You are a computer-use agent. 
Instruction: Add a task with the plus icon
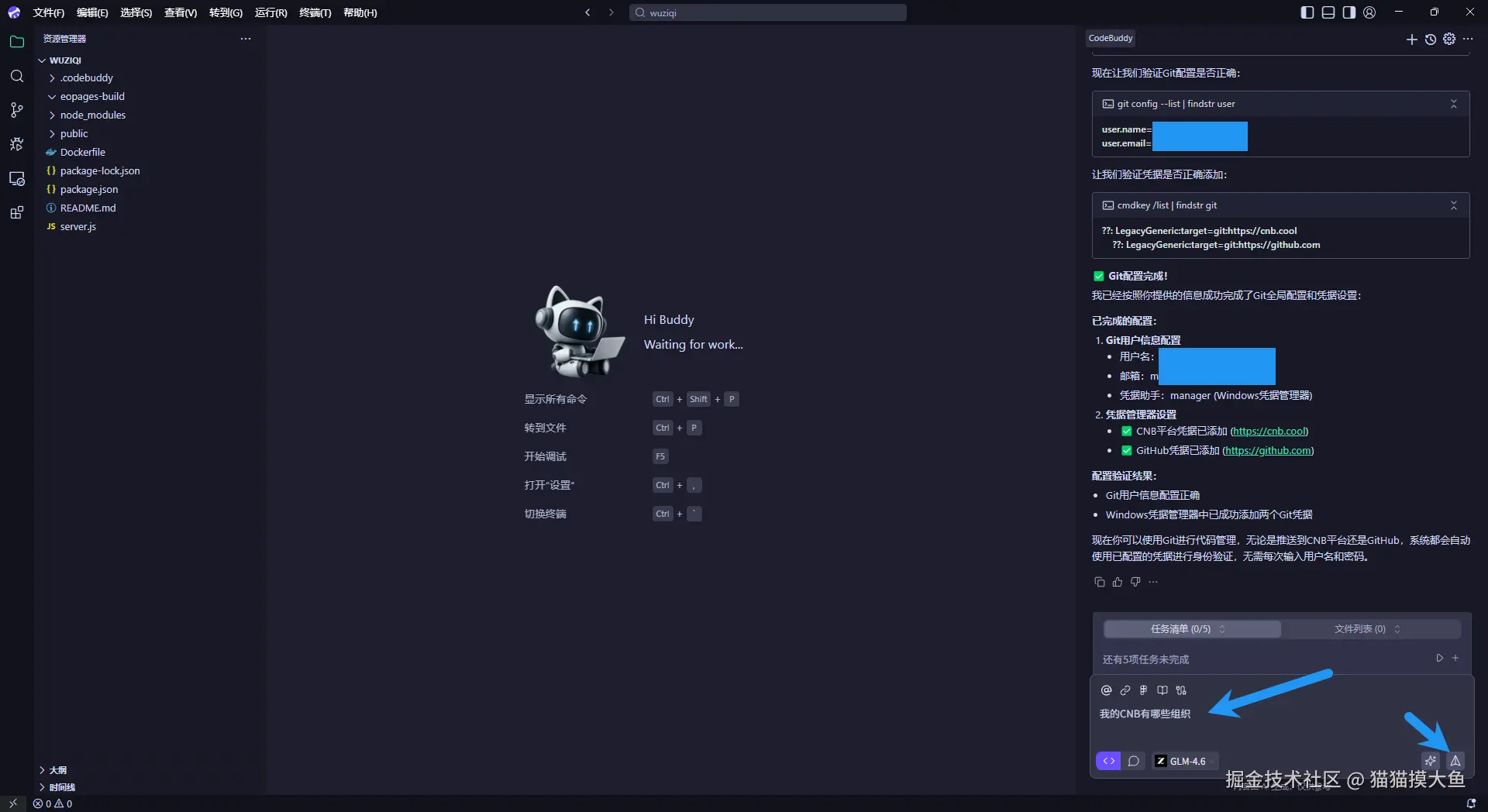point(1455,658)
